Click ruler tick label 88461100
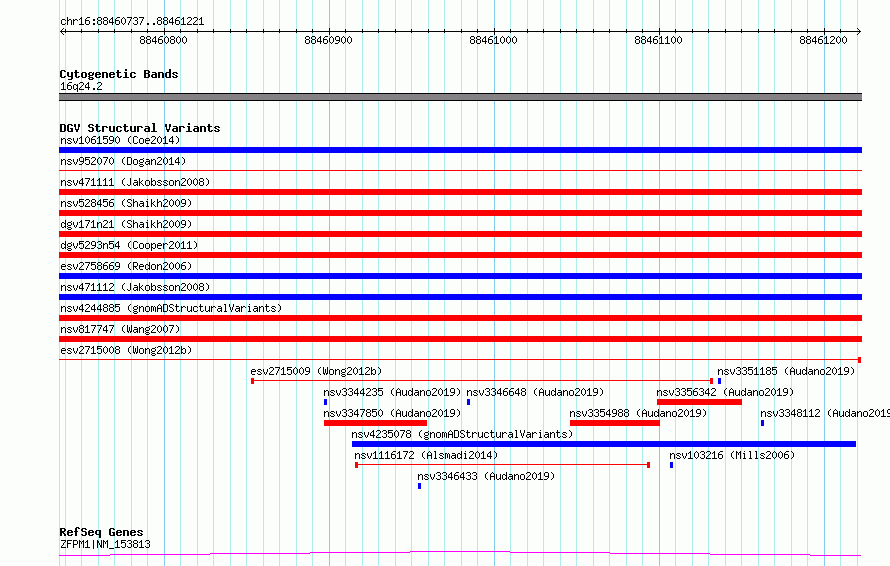Image resolution: width=890 pixels, height=566 pixels. (658, 40)
